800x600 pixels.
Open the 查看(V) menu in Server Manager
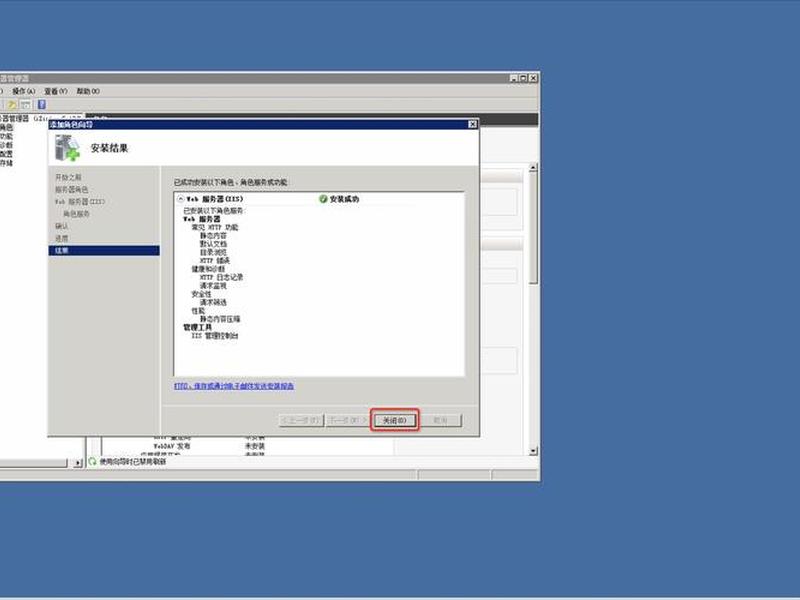(x=56, y=91)
